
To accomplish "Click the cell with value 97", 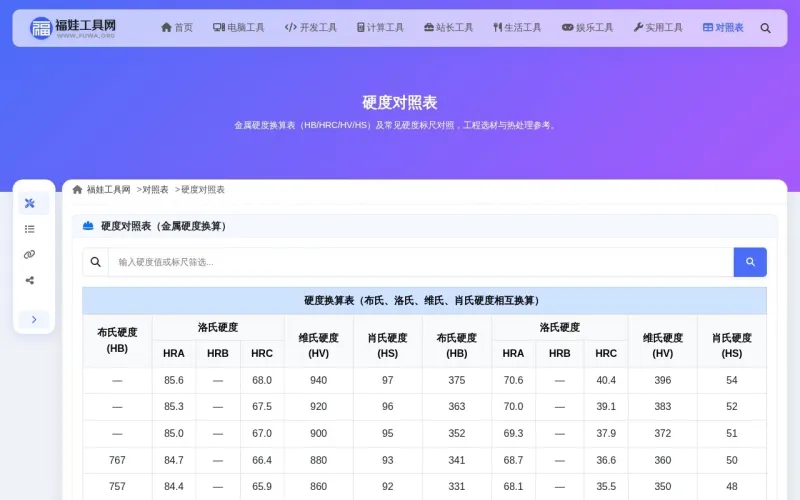I will (x=388, y=380).
